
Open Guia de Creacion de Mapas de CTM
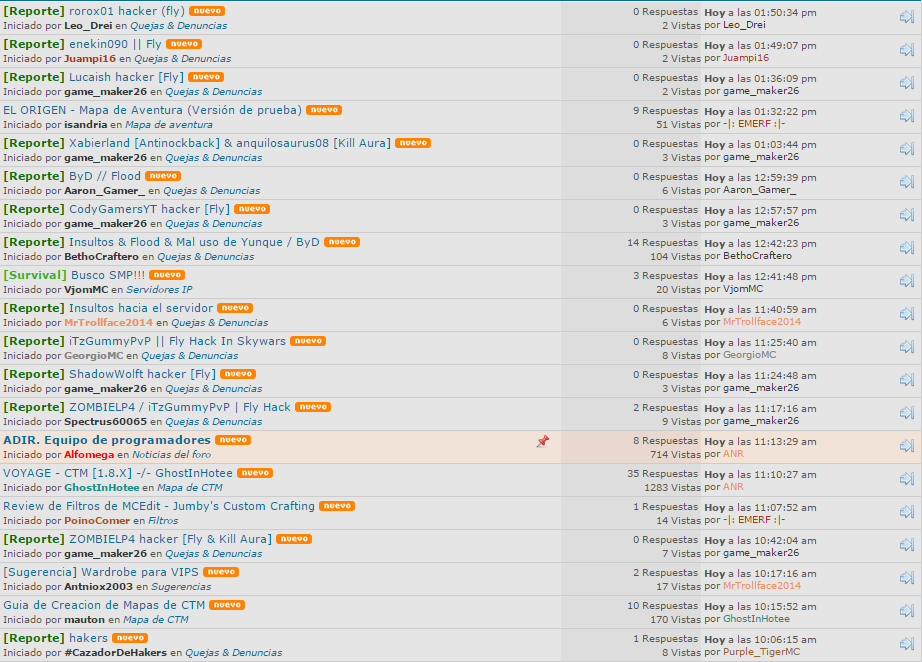[x=104, y=605]
